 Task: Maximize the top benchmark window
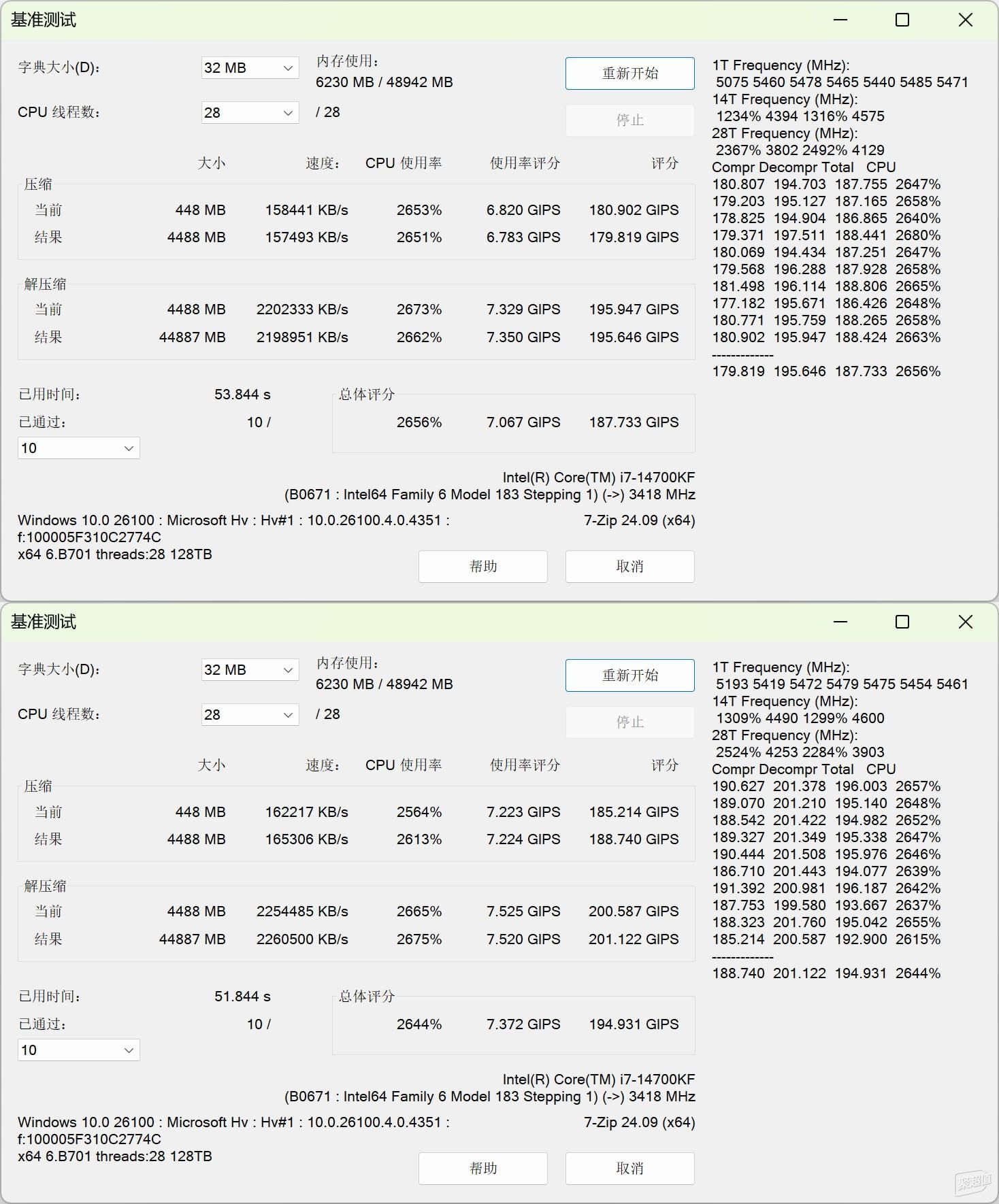point(902,20)
